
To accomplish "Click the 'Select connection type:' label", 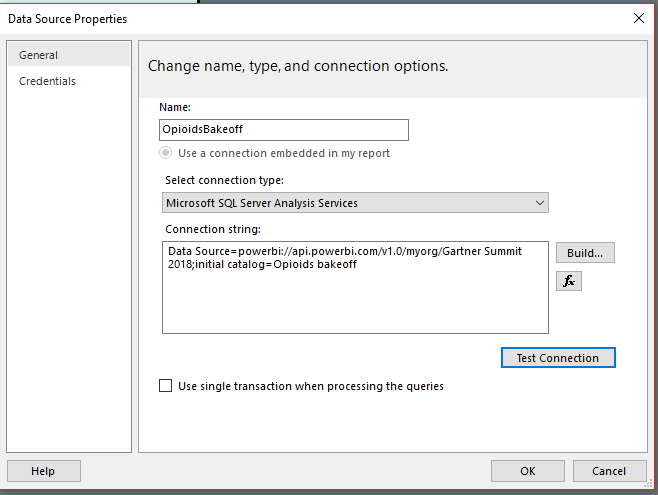I will [x=224, y=180].
